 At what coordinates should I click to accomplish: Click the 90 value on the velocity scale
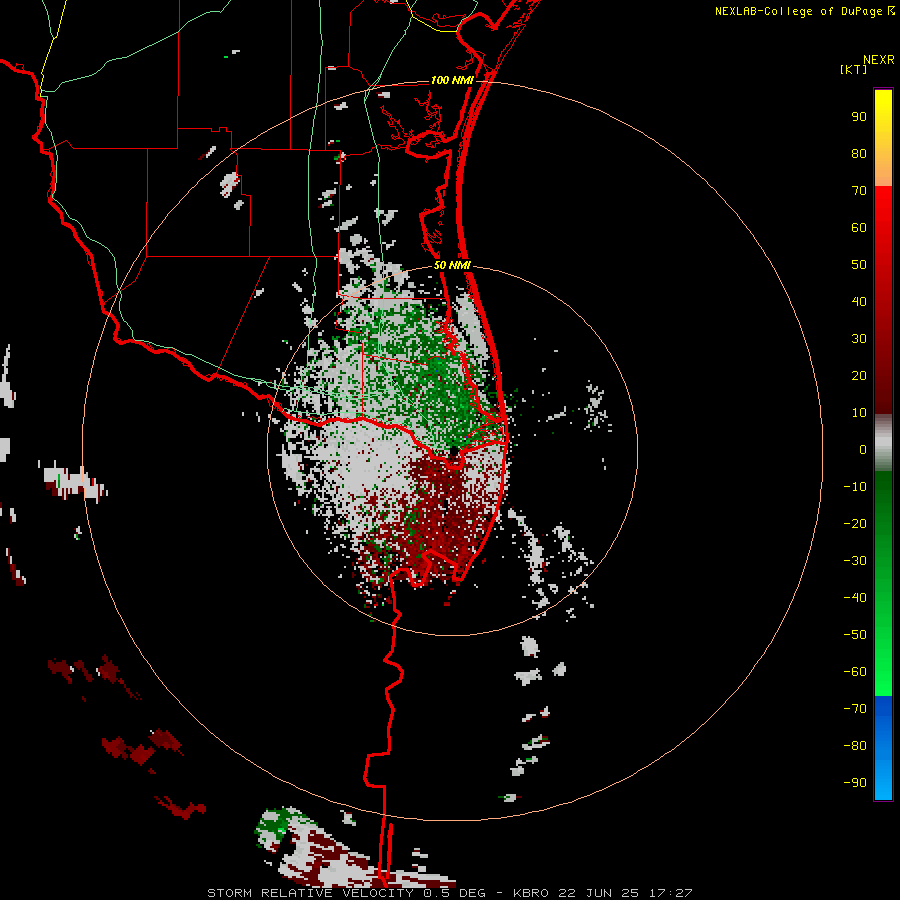(x=859, y=117)
